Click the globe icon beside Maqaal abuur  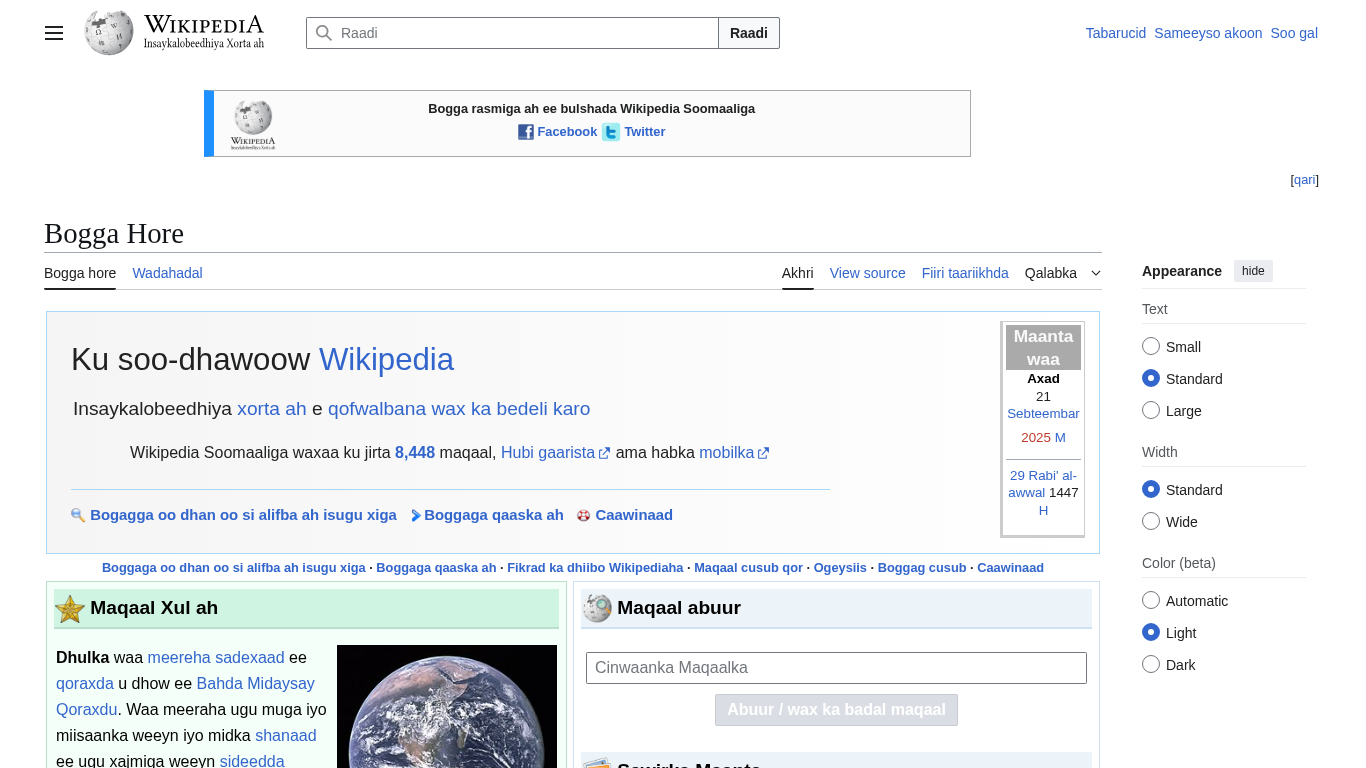coord(597,608)
